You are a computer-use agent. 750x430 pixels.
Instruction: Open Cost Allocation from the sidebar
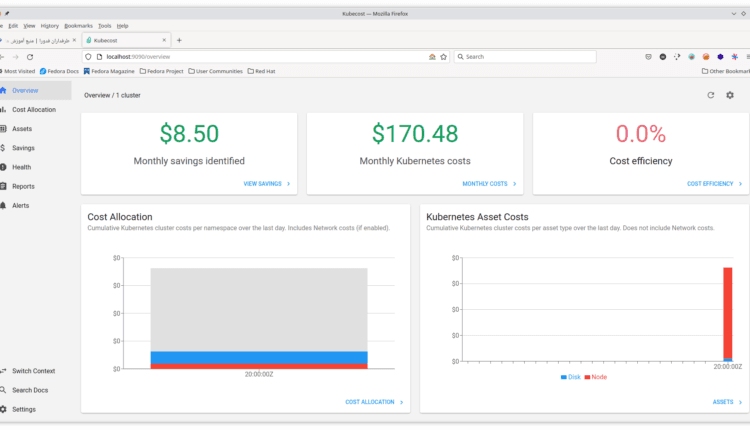click(34, 109)
